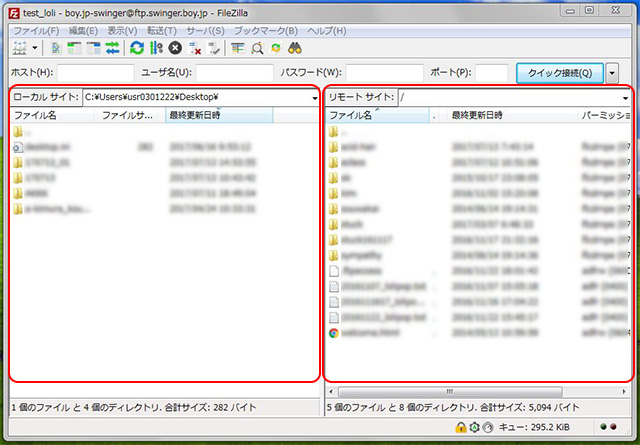640x445 pixels.
Task: Focus the ホスト(H) input field
Action: coord(96,73)
